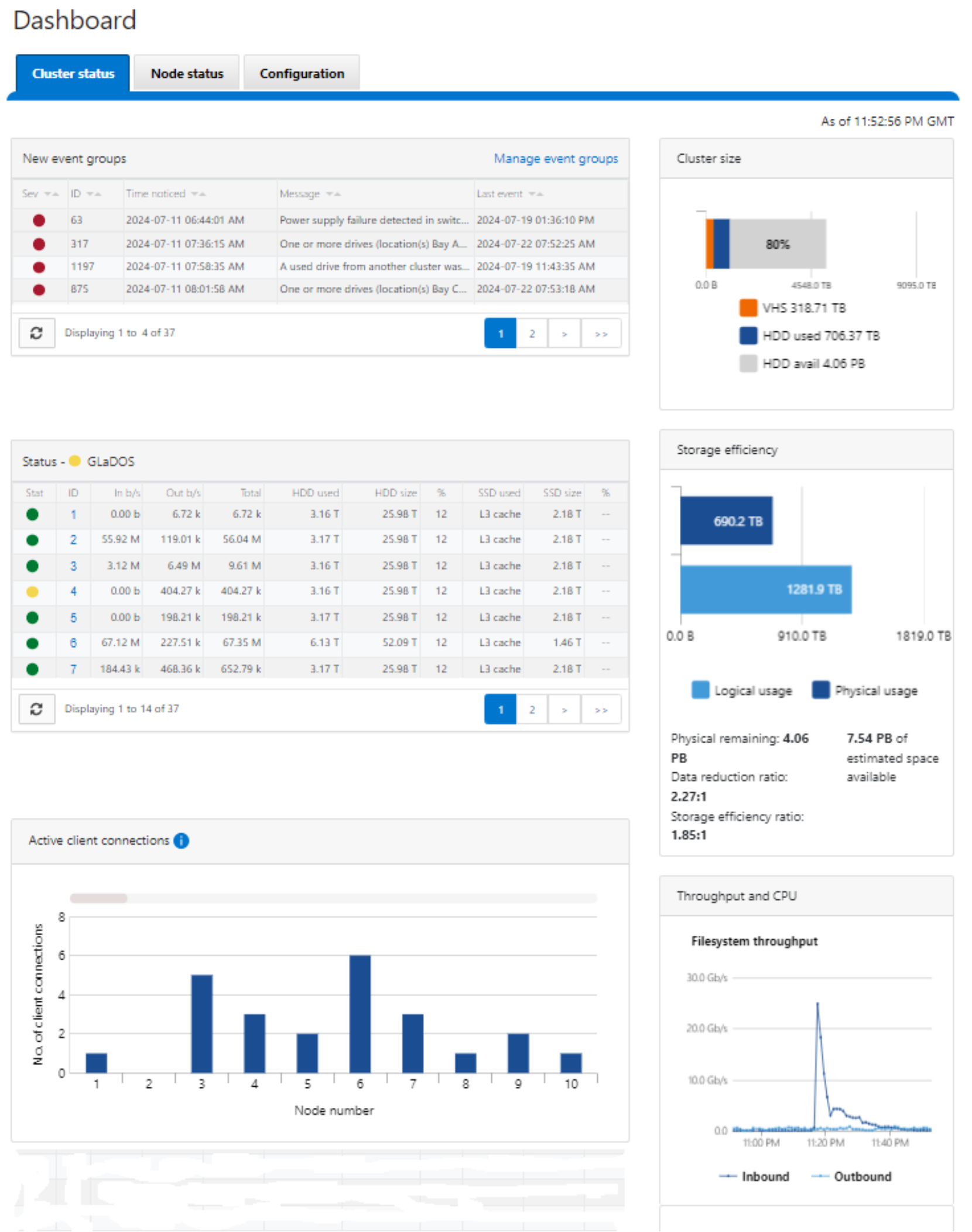Toggle Logical usage legend swatch
This screenshot has height=1232, width=972.
tap(700, 690)
